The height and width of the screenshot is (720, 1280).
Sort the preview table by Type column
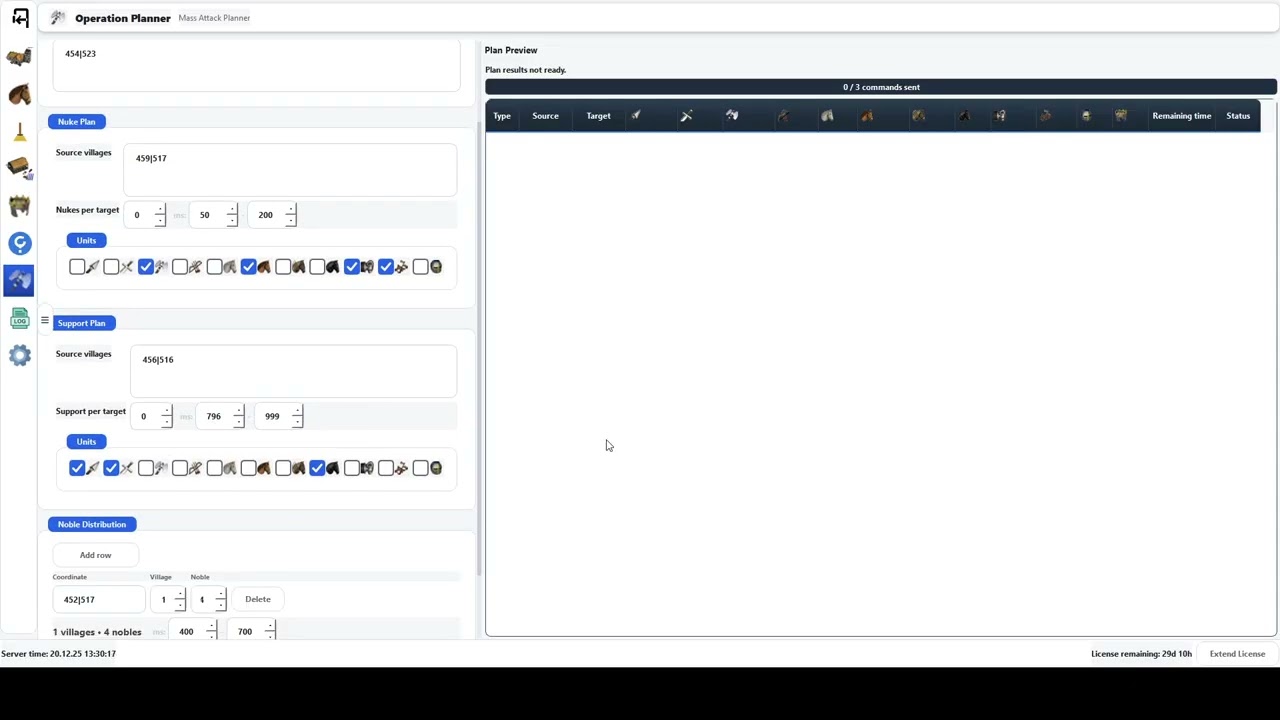[x=502, y=116]
